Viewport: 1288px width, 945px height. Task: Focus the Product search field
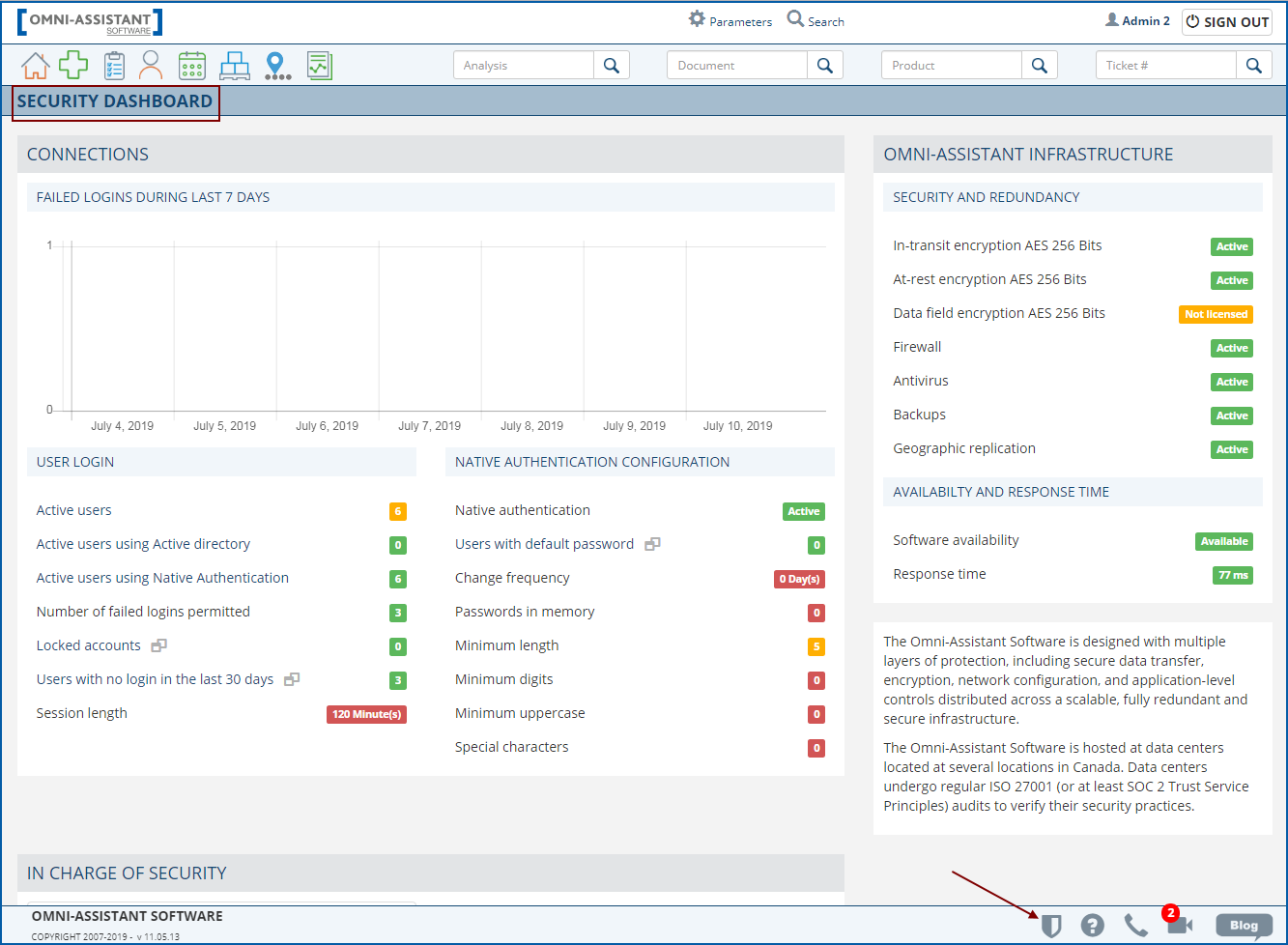coord(952,65)
